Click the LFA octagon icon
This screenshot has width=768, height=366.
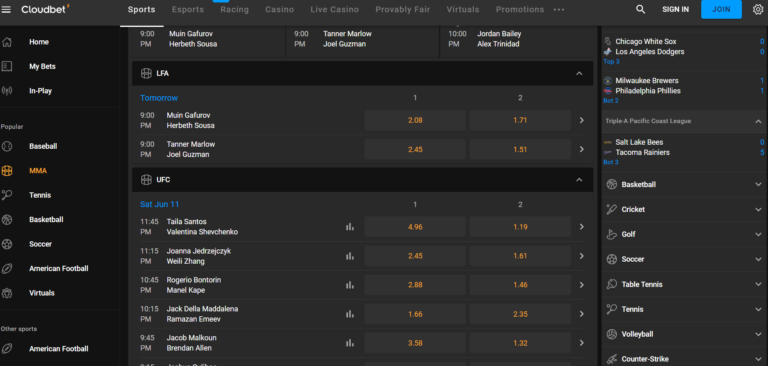[146, 73]
